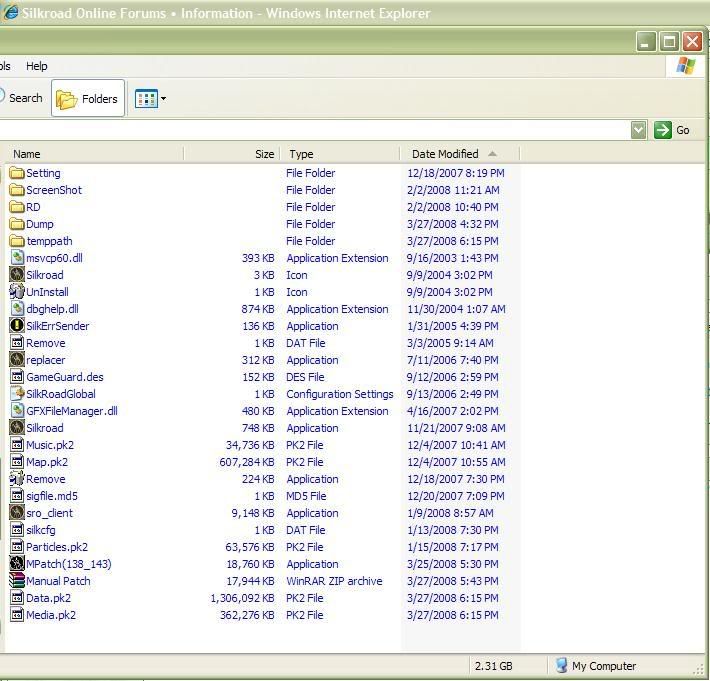Image resolution: width=710 pixels, height=681 pixels.
Task: Click the sigfile.md5 file icon
Action: (17, 496)
